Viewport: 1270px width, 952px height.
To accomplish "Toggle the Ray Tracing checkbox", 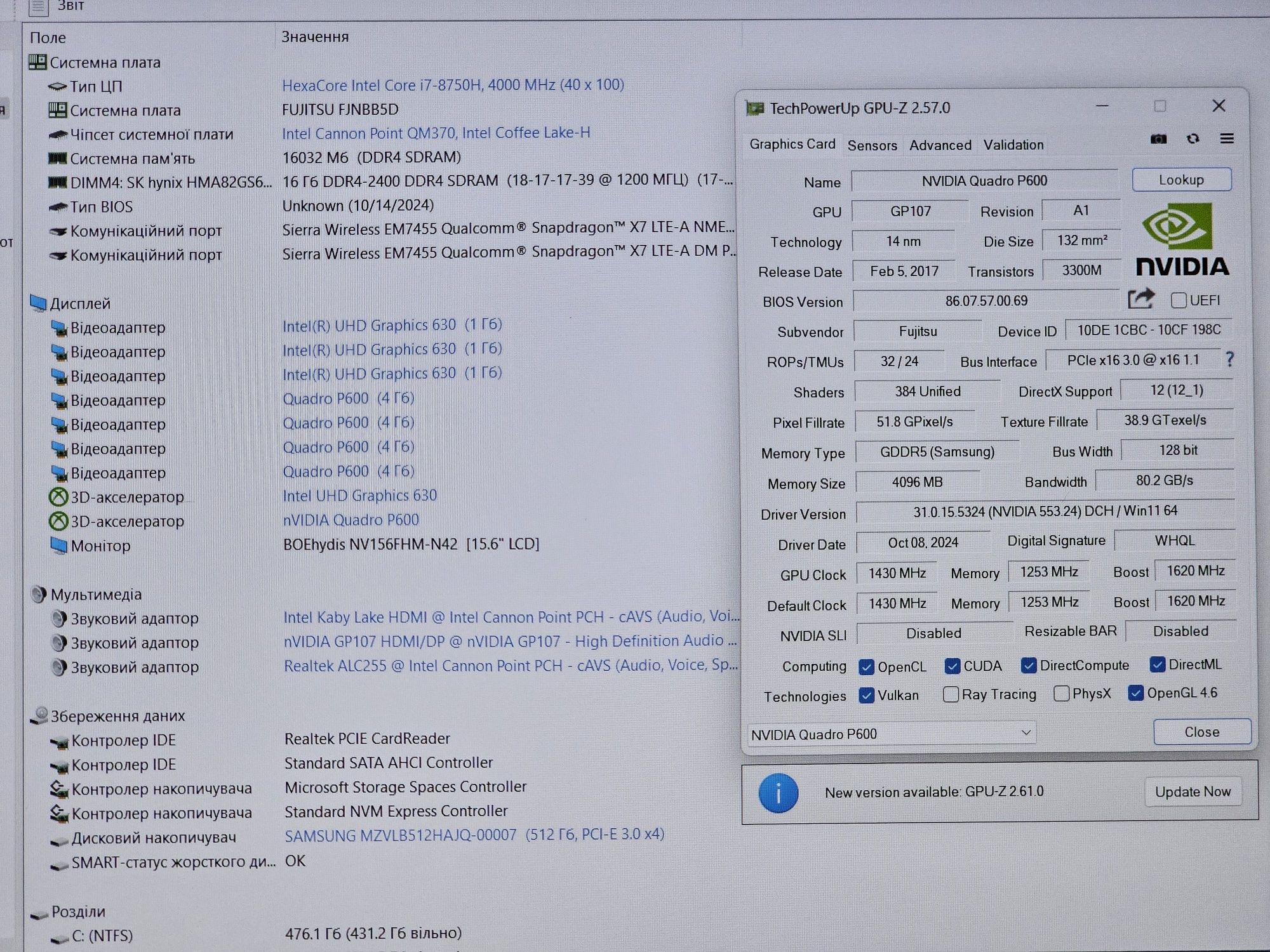I will [951, 694].
